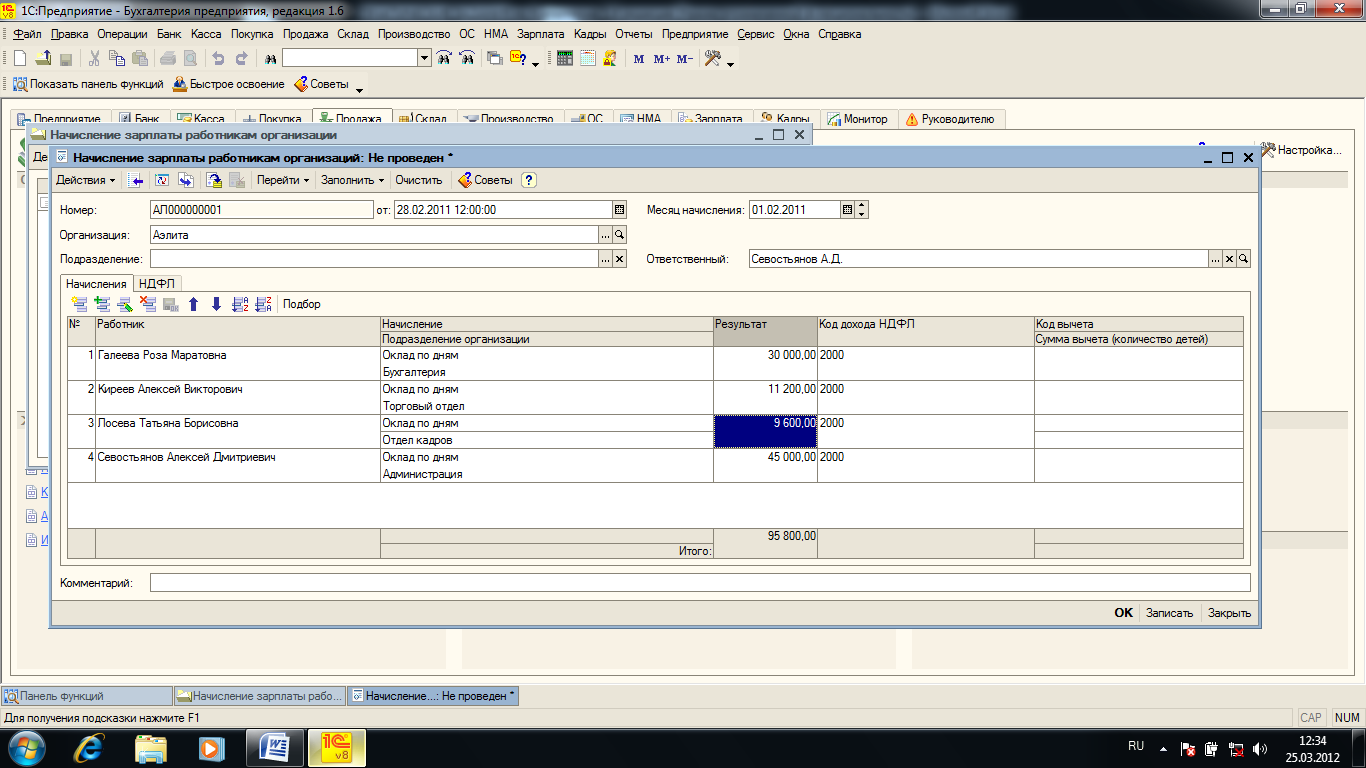Click the Быстрое освоение button
The image size is (1366, 768).
coord(229,84)
